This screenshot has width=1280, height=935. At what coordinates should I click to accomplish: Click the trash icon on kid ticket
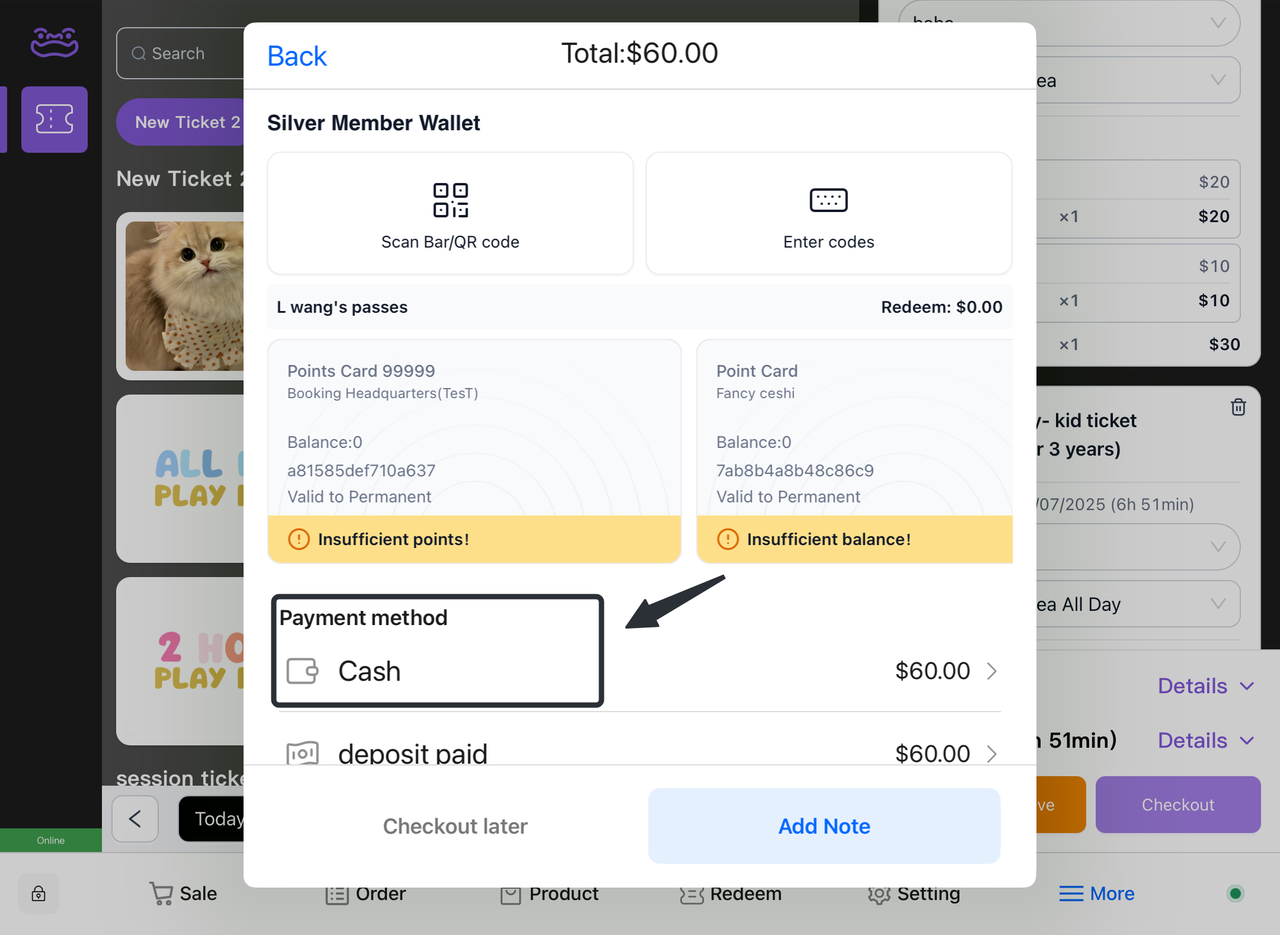tap(1238, 407)
